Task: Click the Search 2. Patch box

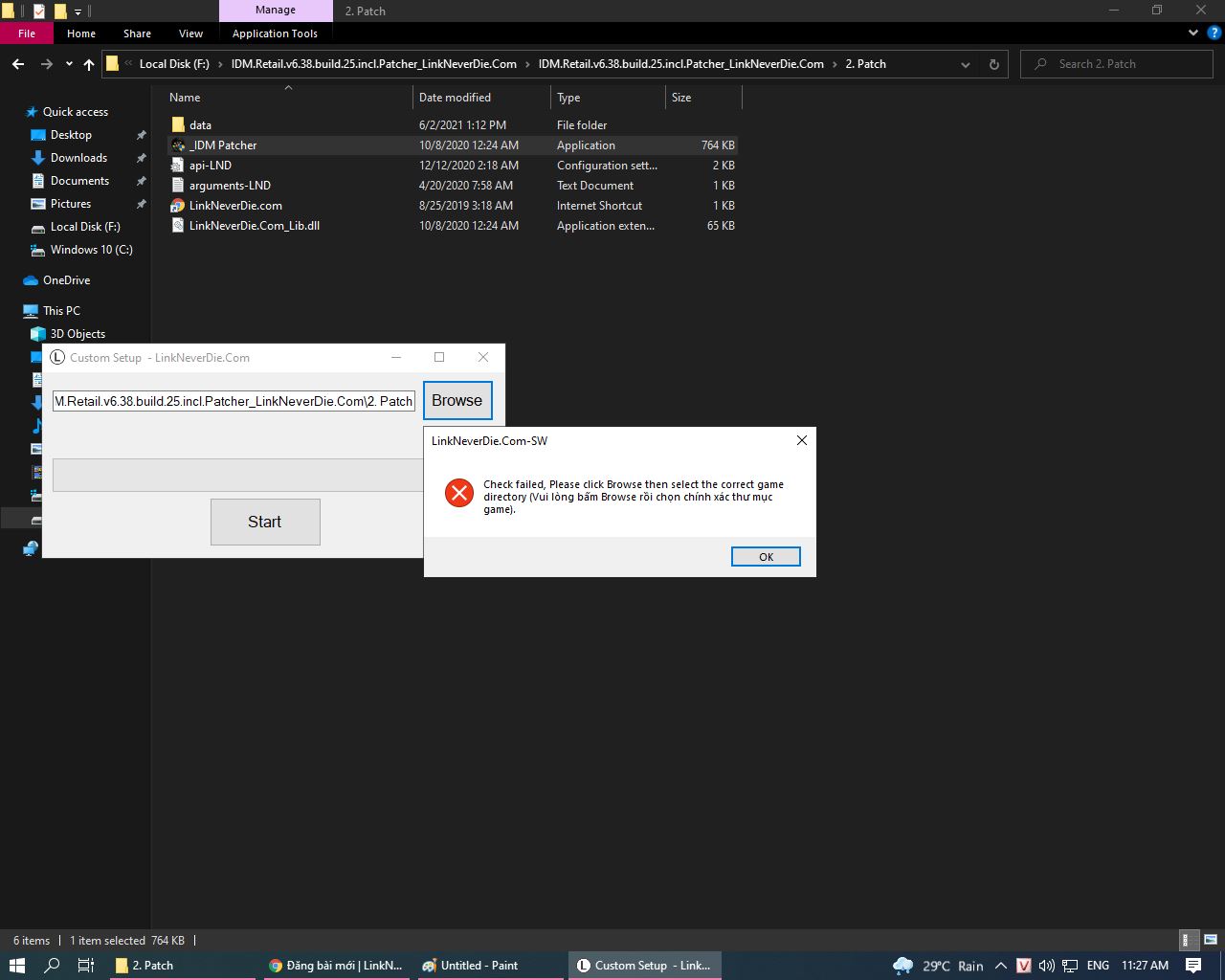Action: point(1117,64)
